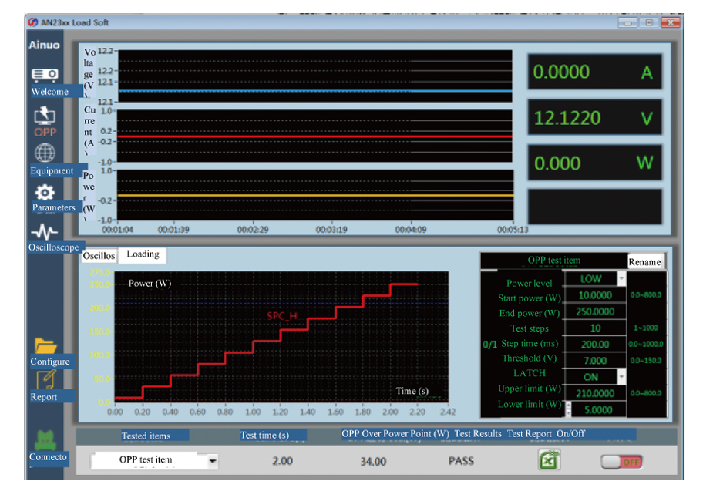Click the Rename button

tap(645, 262)
